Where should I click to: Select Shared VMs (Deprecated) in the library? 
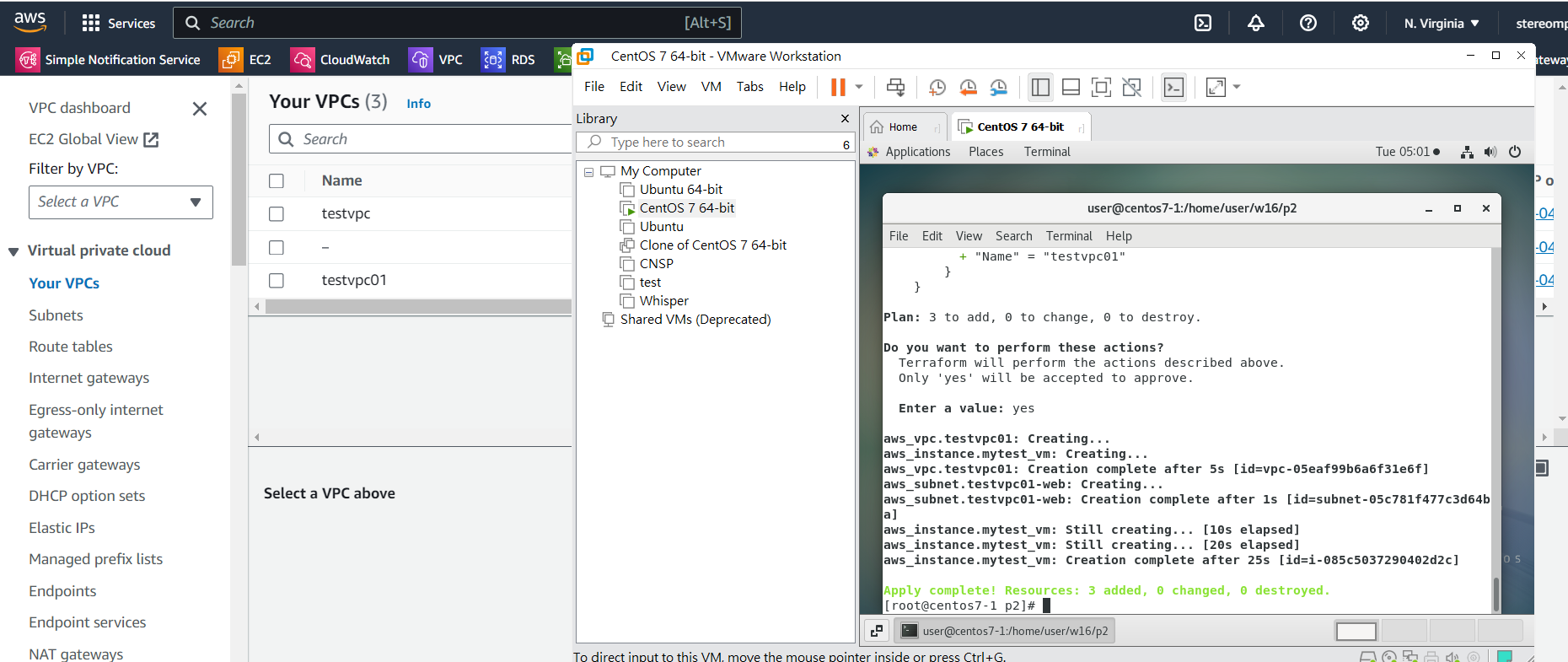coord(695,320)
